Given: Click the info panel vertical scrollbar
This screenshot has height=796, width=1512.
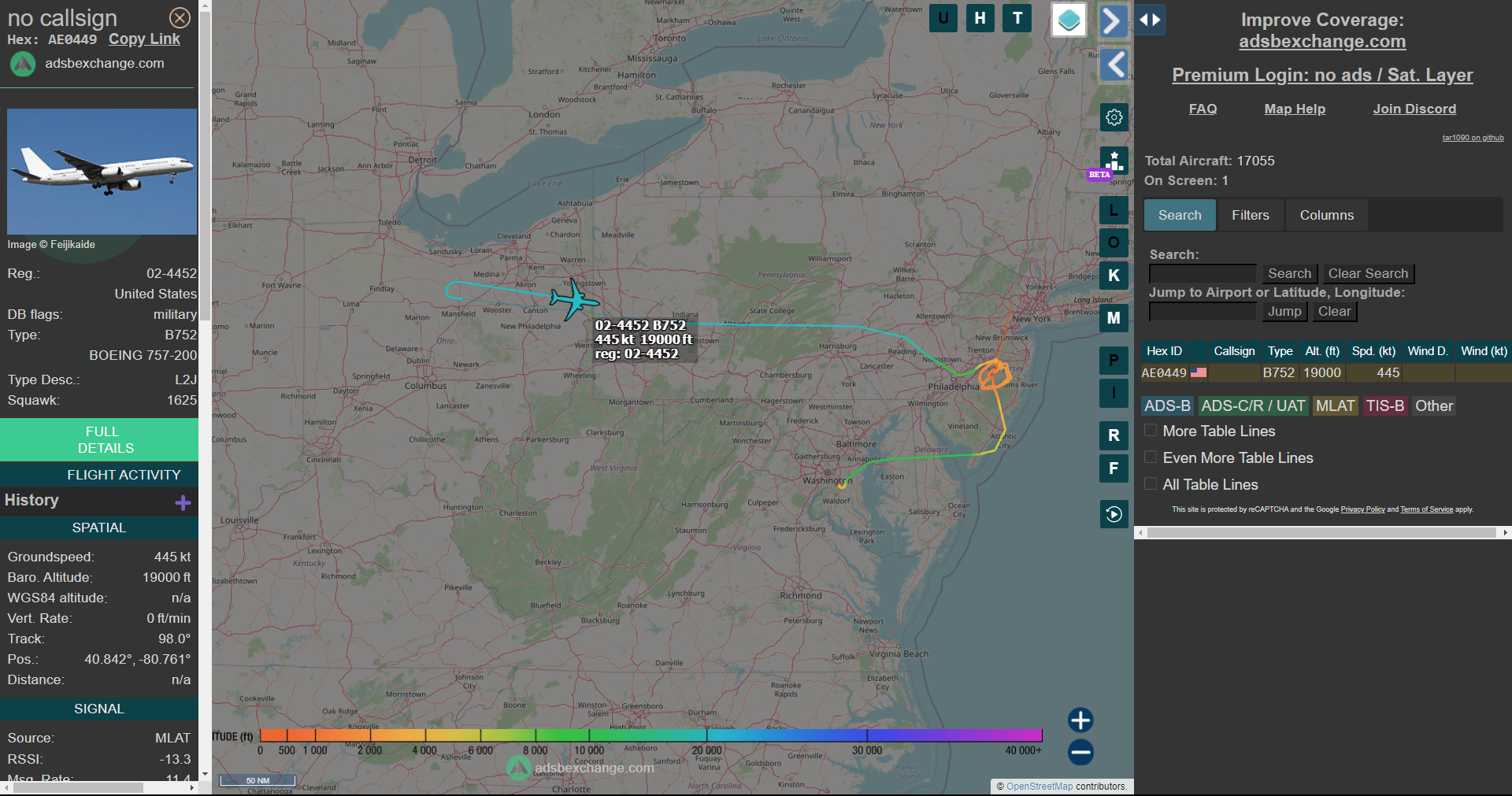Looking at the screenshot, I should (205, 165).
